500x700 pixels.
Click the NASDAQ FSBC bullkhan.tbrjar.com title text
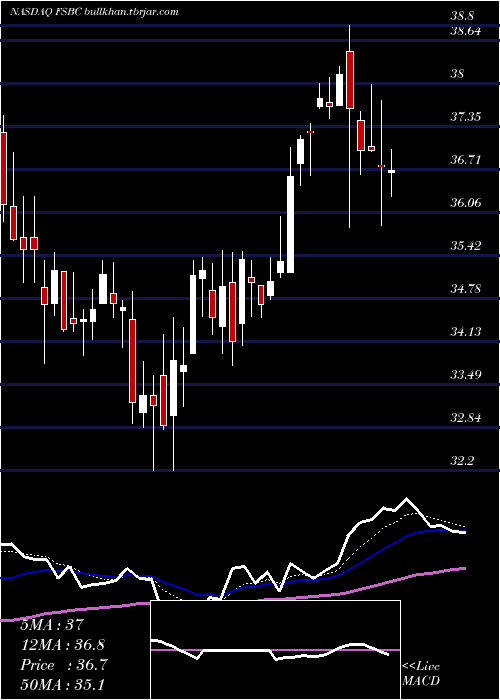tap(94, 12)
